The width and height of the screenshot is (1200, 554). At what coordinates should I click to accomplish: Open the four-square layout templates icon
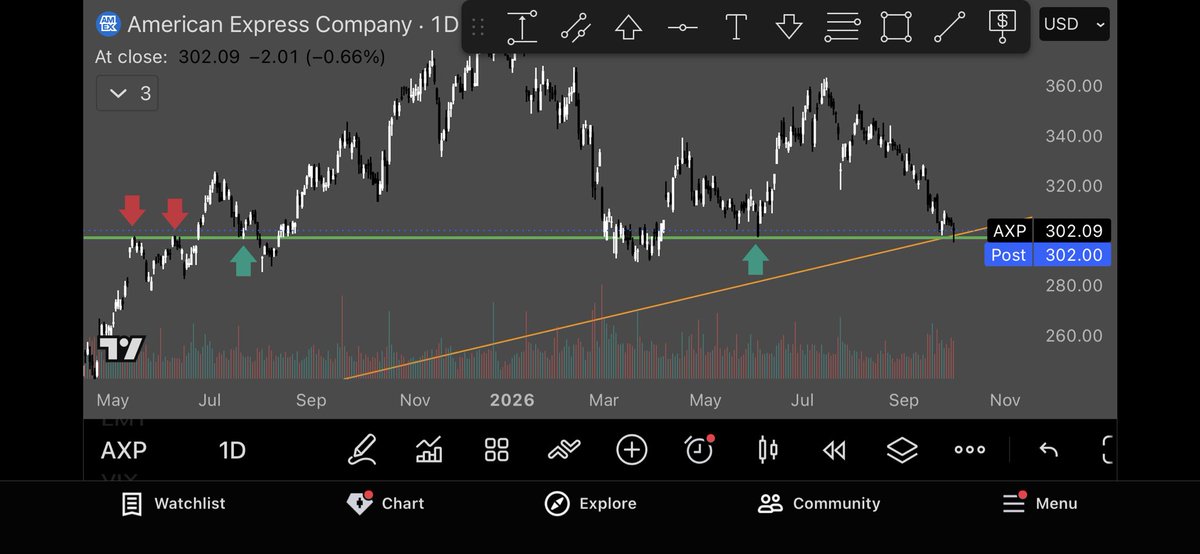coord(497,450)
